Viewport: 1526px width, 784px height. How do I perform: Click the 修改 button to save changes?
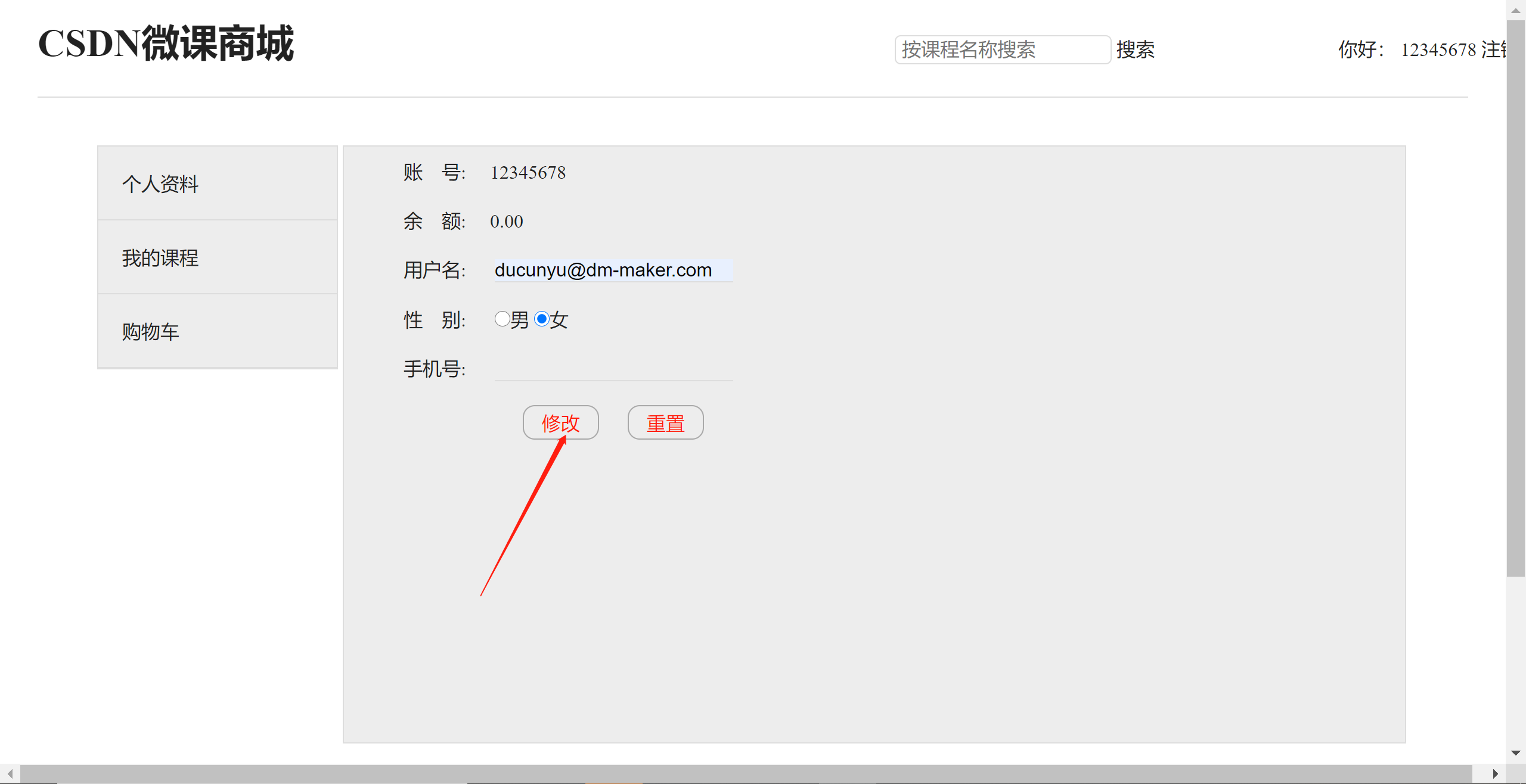560,422
